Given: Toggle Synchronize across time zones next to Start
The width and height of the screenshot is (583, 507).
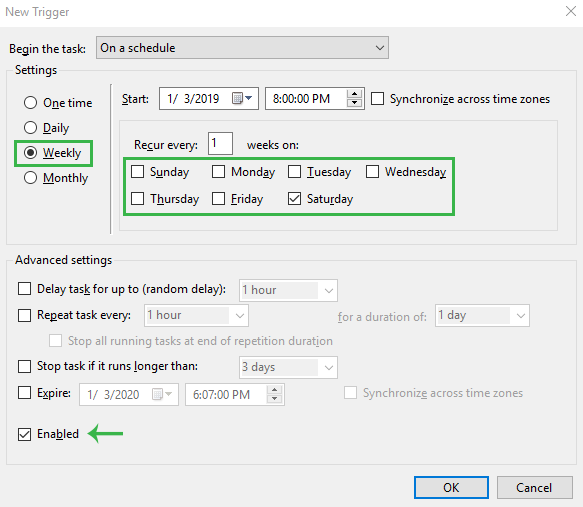Looking at the screenshot, I should (377, 99).
